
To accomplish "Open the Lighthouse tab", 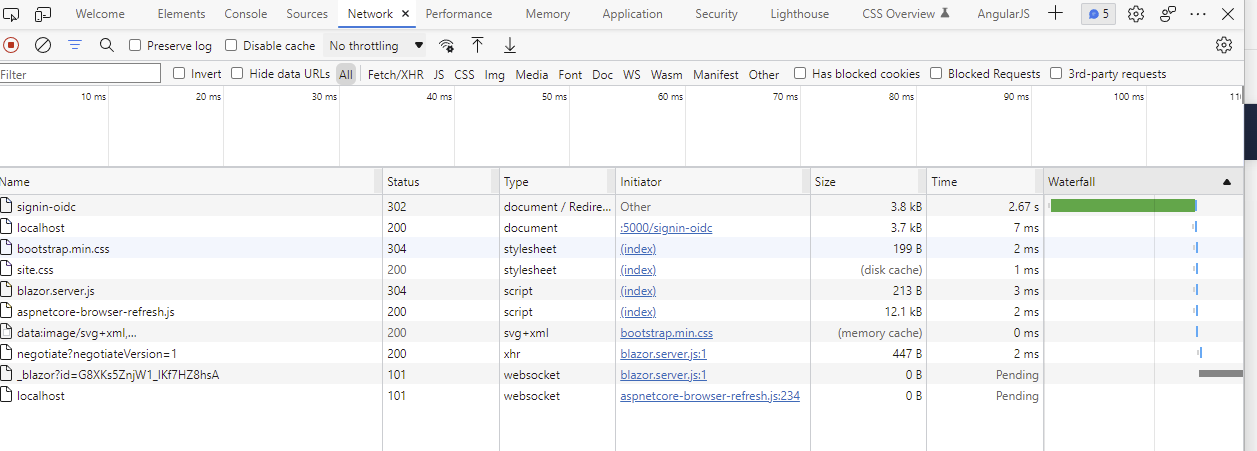I will pos(800,14).
